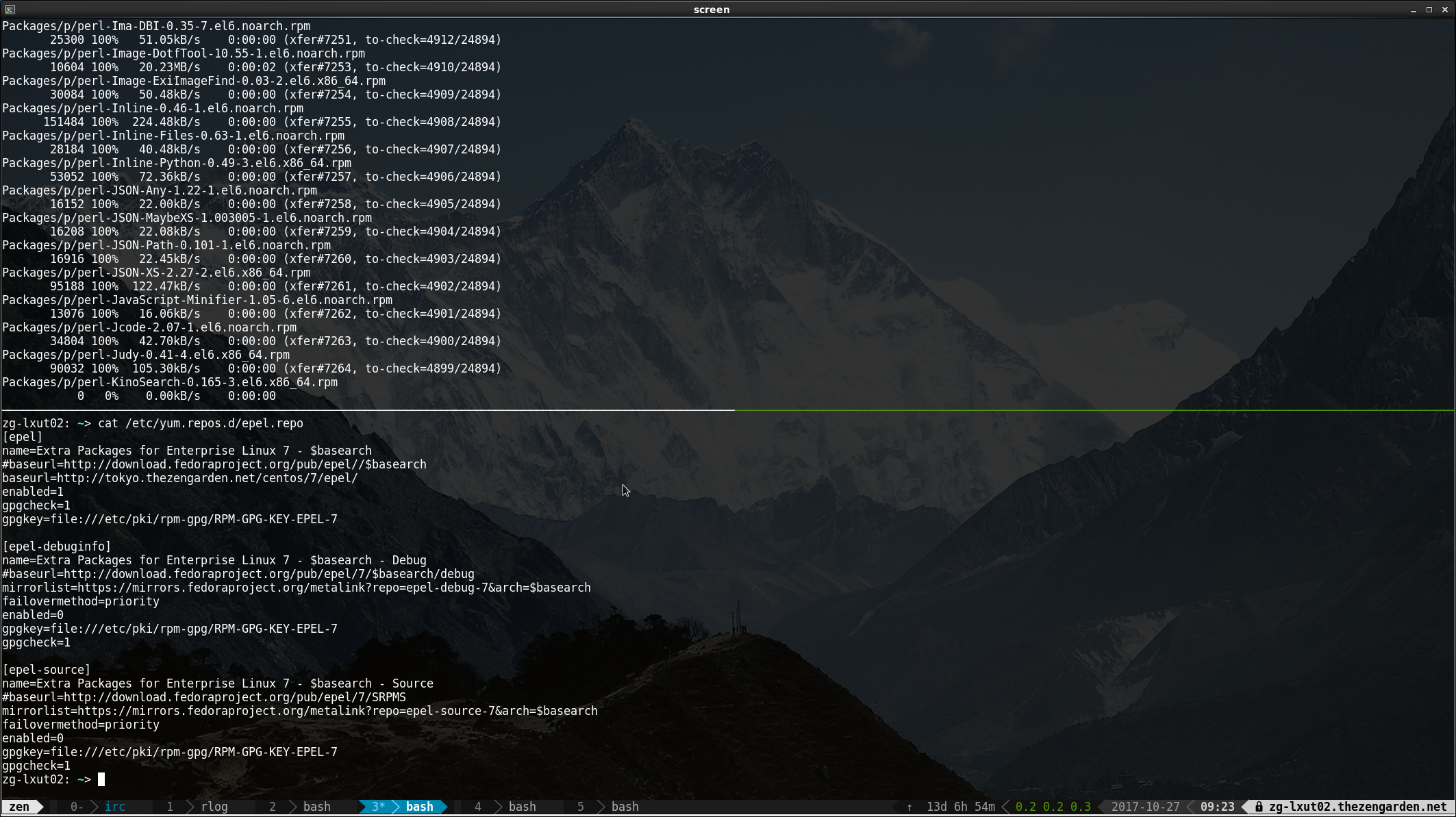Click the shell prompt cursor at bottom line
The width and height of the screenshot is (1456, 817).
[101, 779]
